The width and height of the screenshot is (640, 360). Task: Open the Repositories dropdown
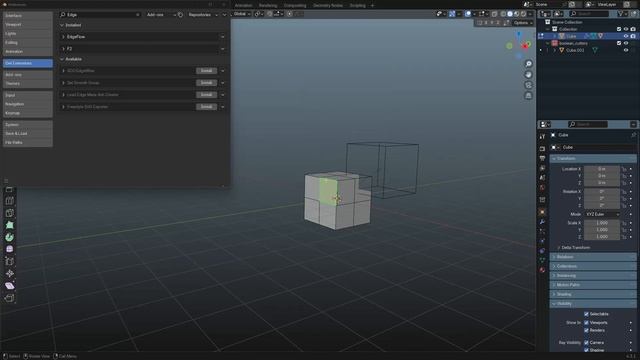[x=202, y=15]
